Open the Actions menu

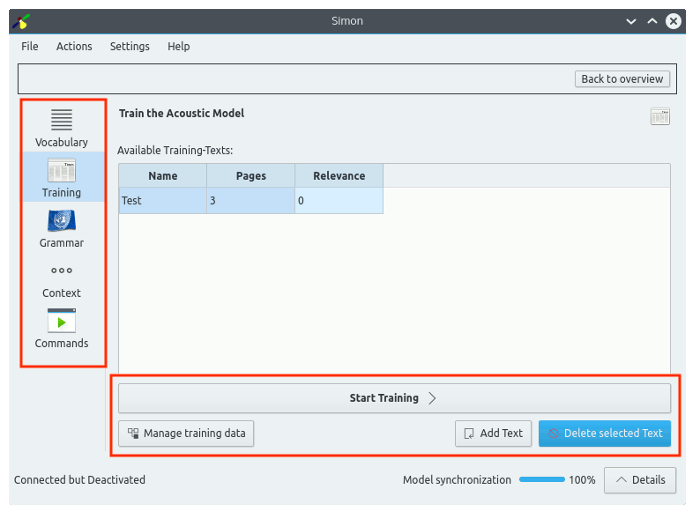coord(74,46)
